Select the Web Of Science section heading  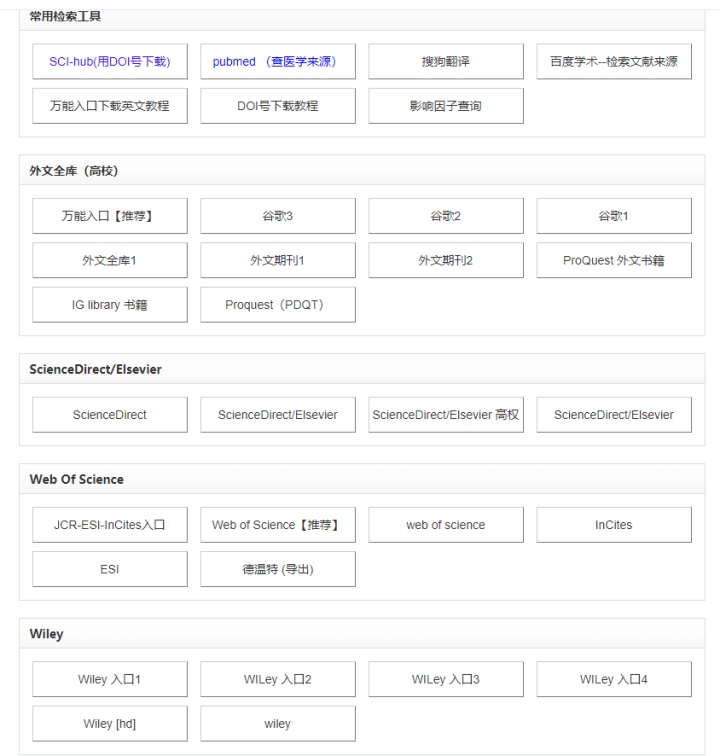click(76, 479)
